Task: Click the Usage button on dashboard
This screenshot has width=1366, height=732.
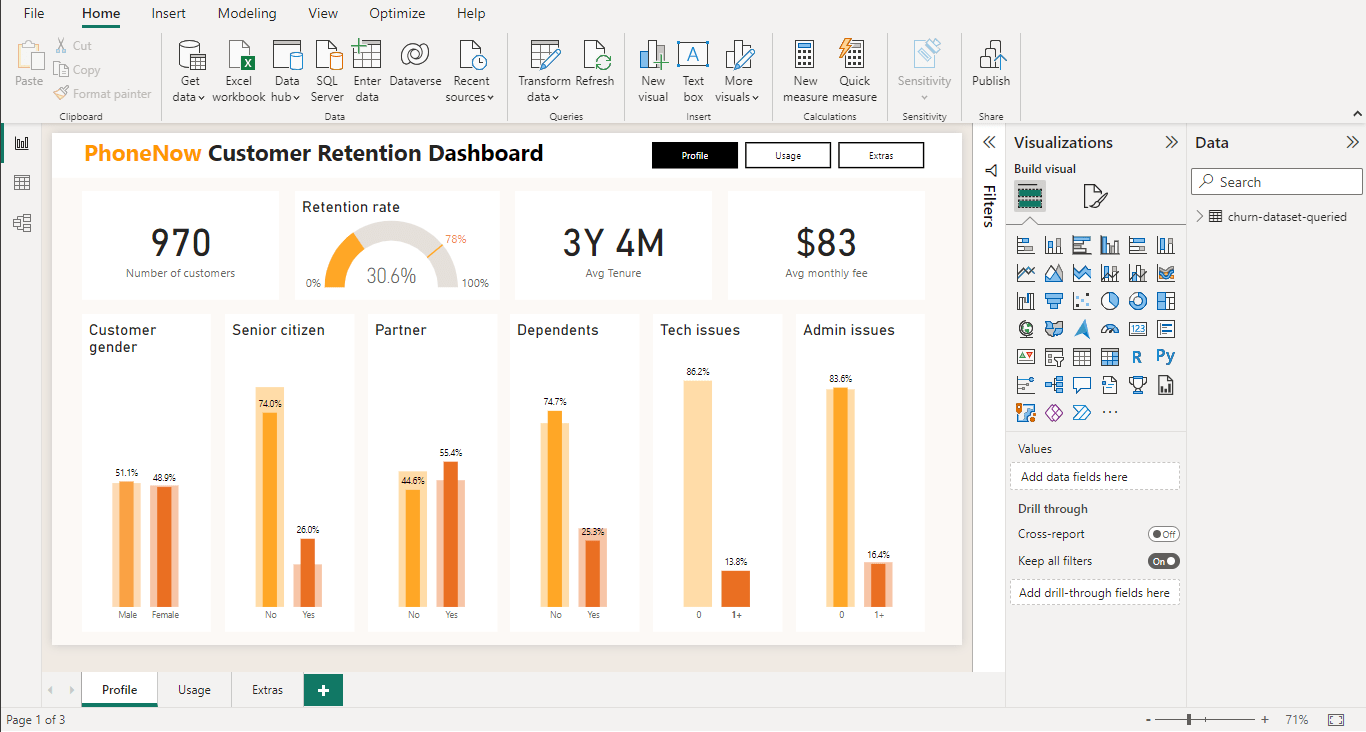Action: (788, 155)
